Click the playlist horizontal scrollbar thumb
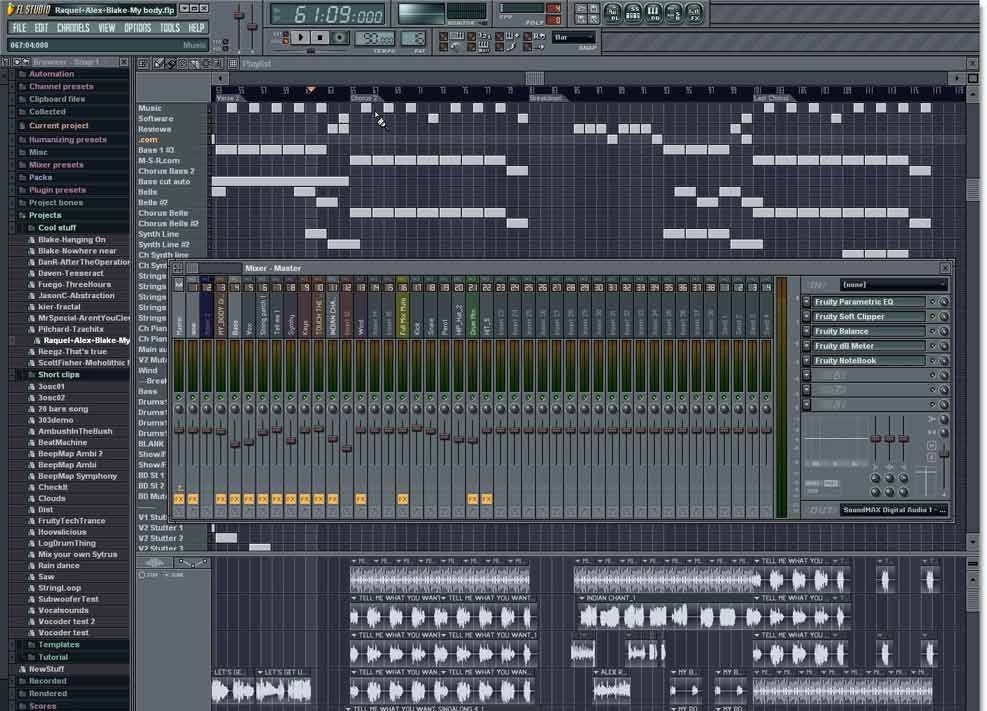The width and height of the screenshot is (987, 711). (x=535, y=78)
